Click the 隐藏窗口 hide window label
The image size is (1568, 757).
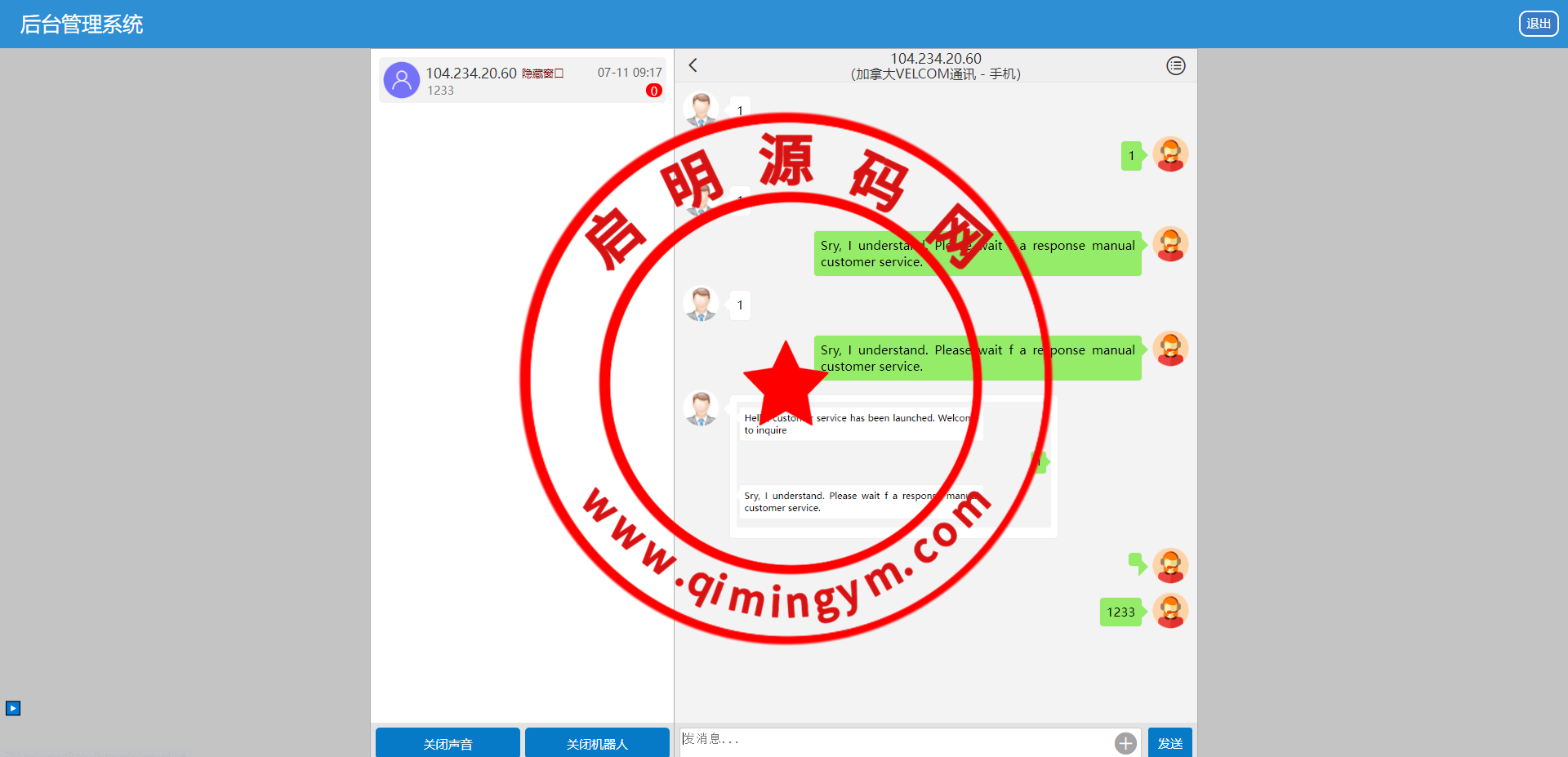[x=542, y=73]
